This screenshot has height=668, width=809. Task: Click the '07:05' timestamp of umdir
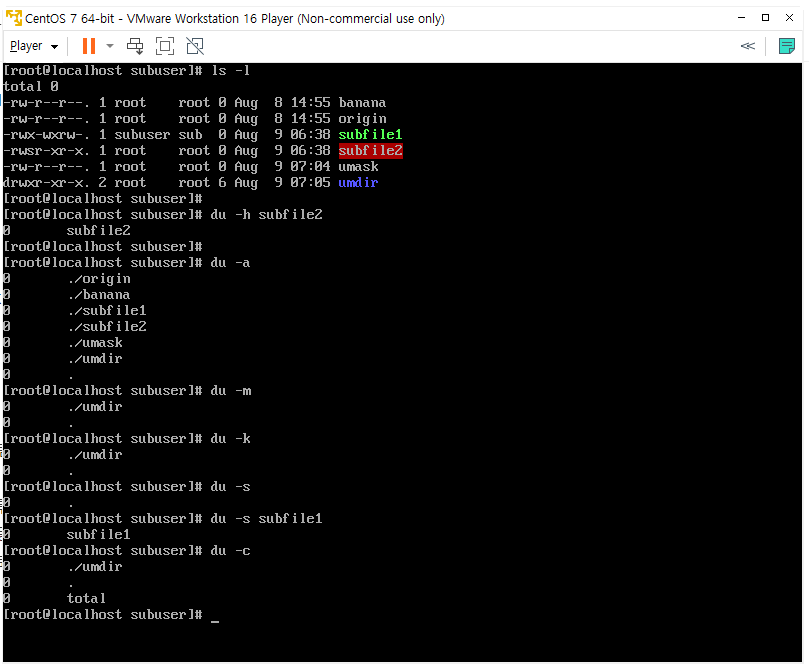click(x=310, y=183)
